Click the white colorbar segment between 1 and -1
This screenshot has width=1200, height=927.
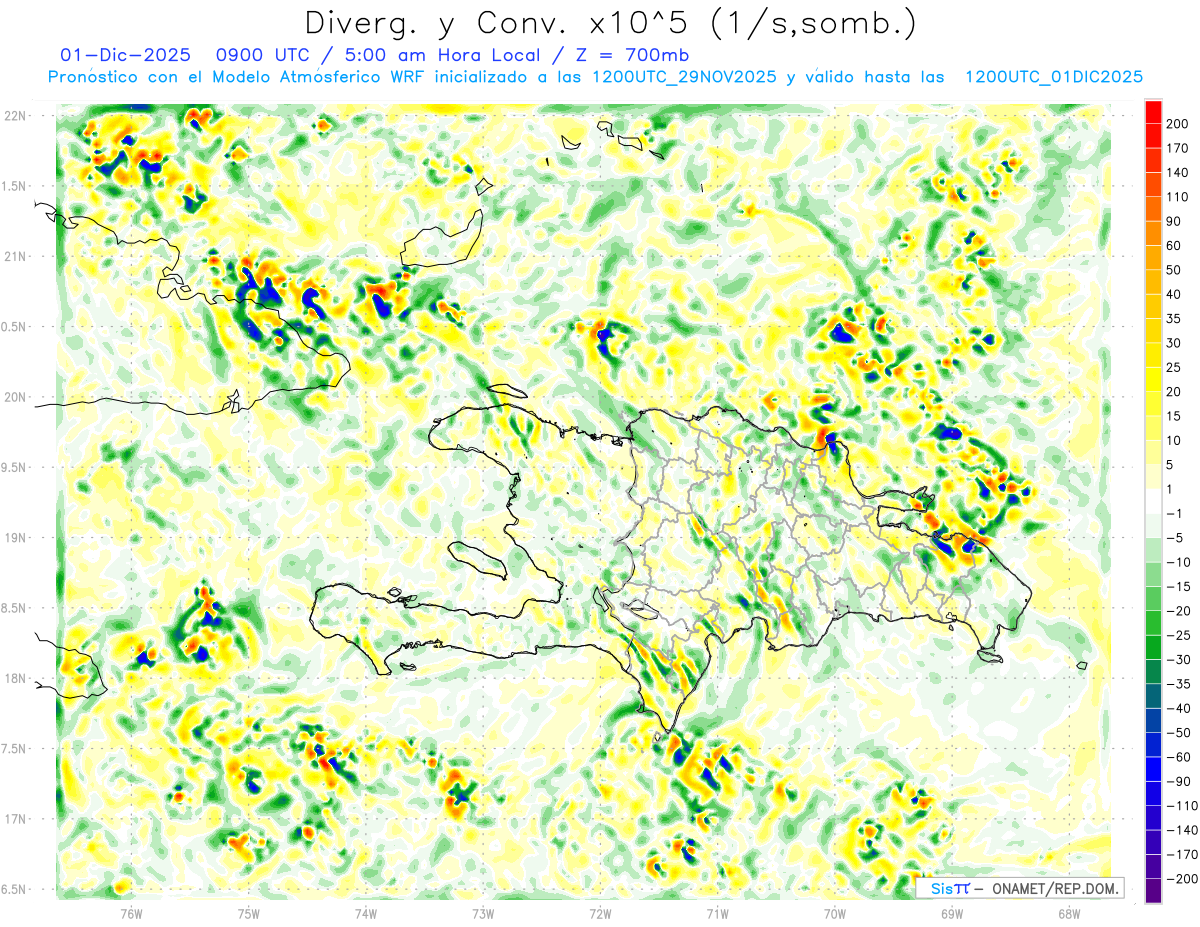(x=1153, y=501)
